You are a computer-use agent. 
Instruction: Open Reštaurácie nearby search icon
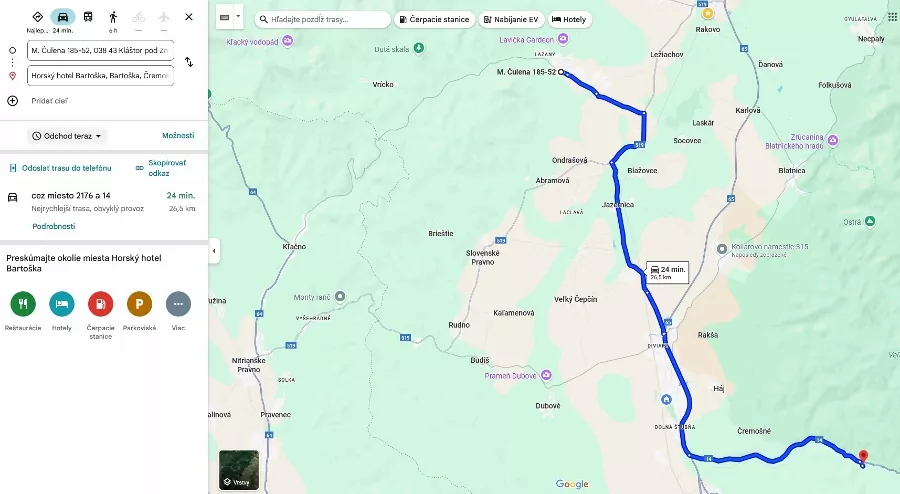23,304
